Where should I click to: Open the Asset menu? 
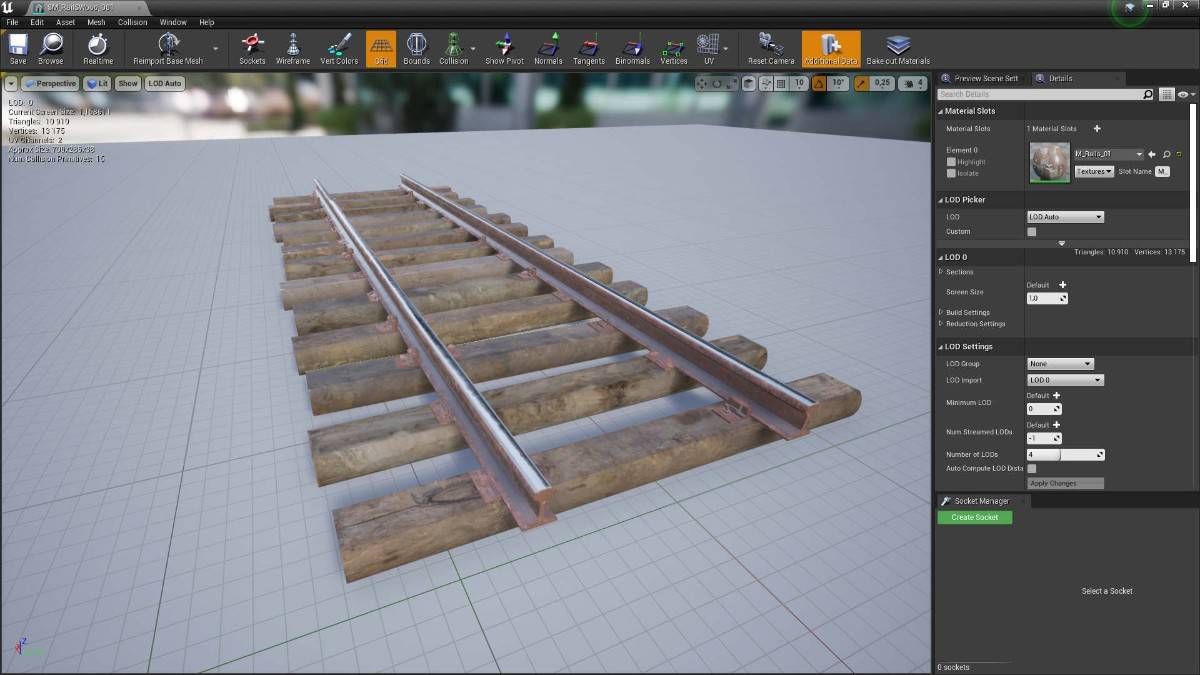[65, 22]
